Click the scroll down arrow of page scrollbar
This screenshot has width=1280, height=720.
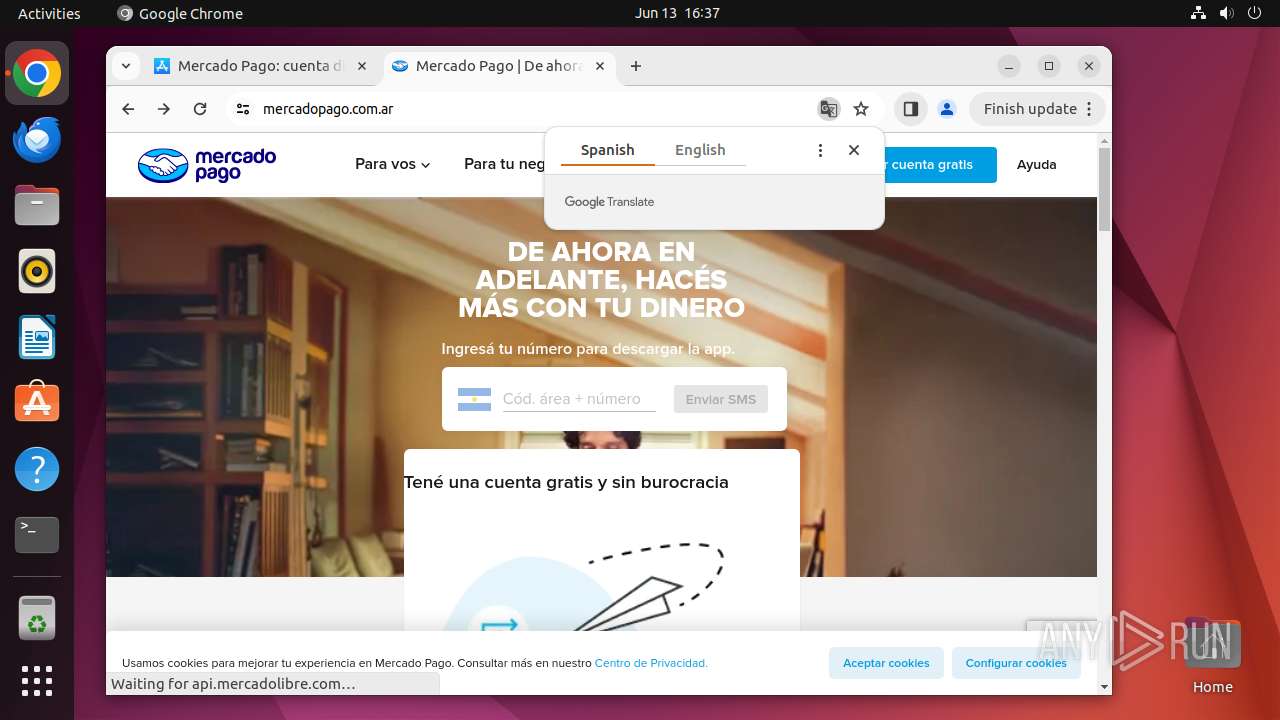click(x=1104, y=687)
